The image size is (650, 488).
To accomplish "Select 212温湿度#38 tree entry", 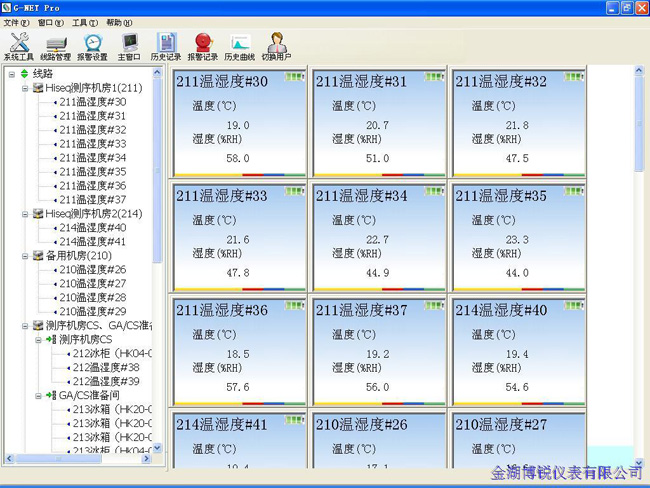I will pos(106,368).
